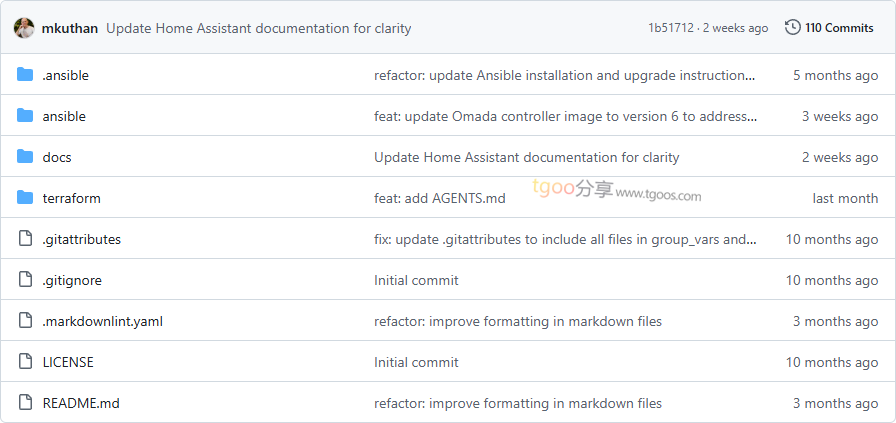This screenshot has height=423, width=896.
Task: Click the mkuthan user avatar
Action: [x=24, y=28]
